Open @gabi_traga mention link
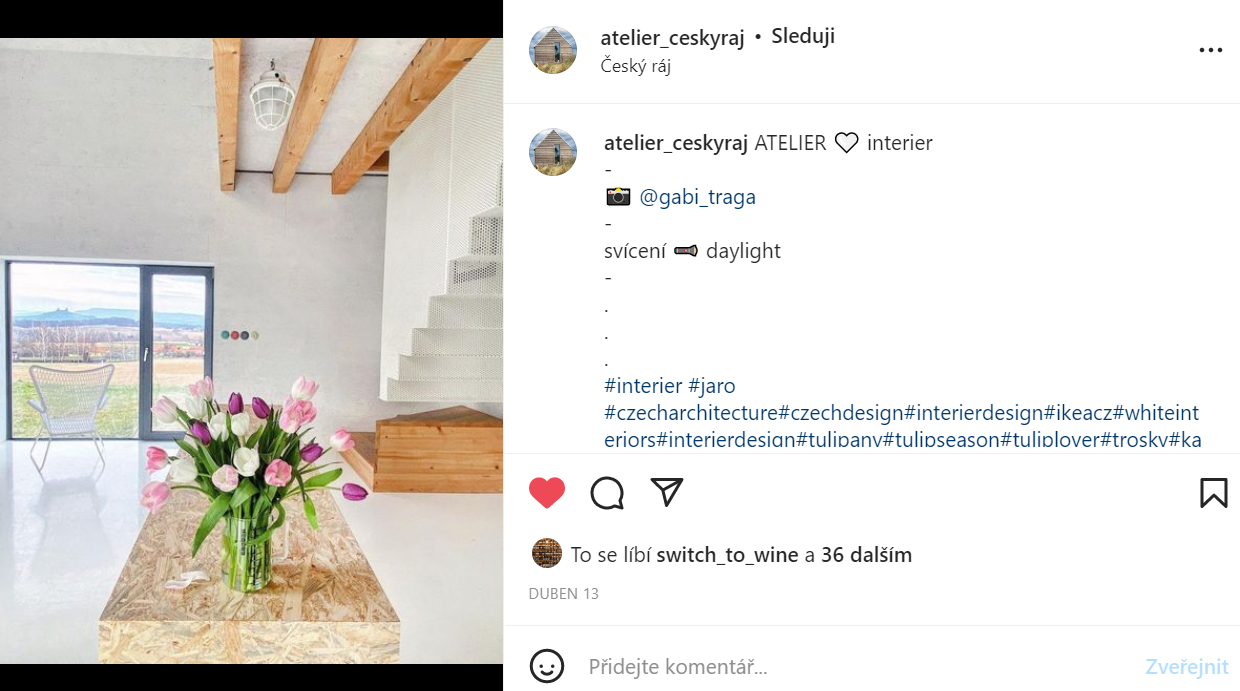The image size is (1240, 691). [697, 197]
